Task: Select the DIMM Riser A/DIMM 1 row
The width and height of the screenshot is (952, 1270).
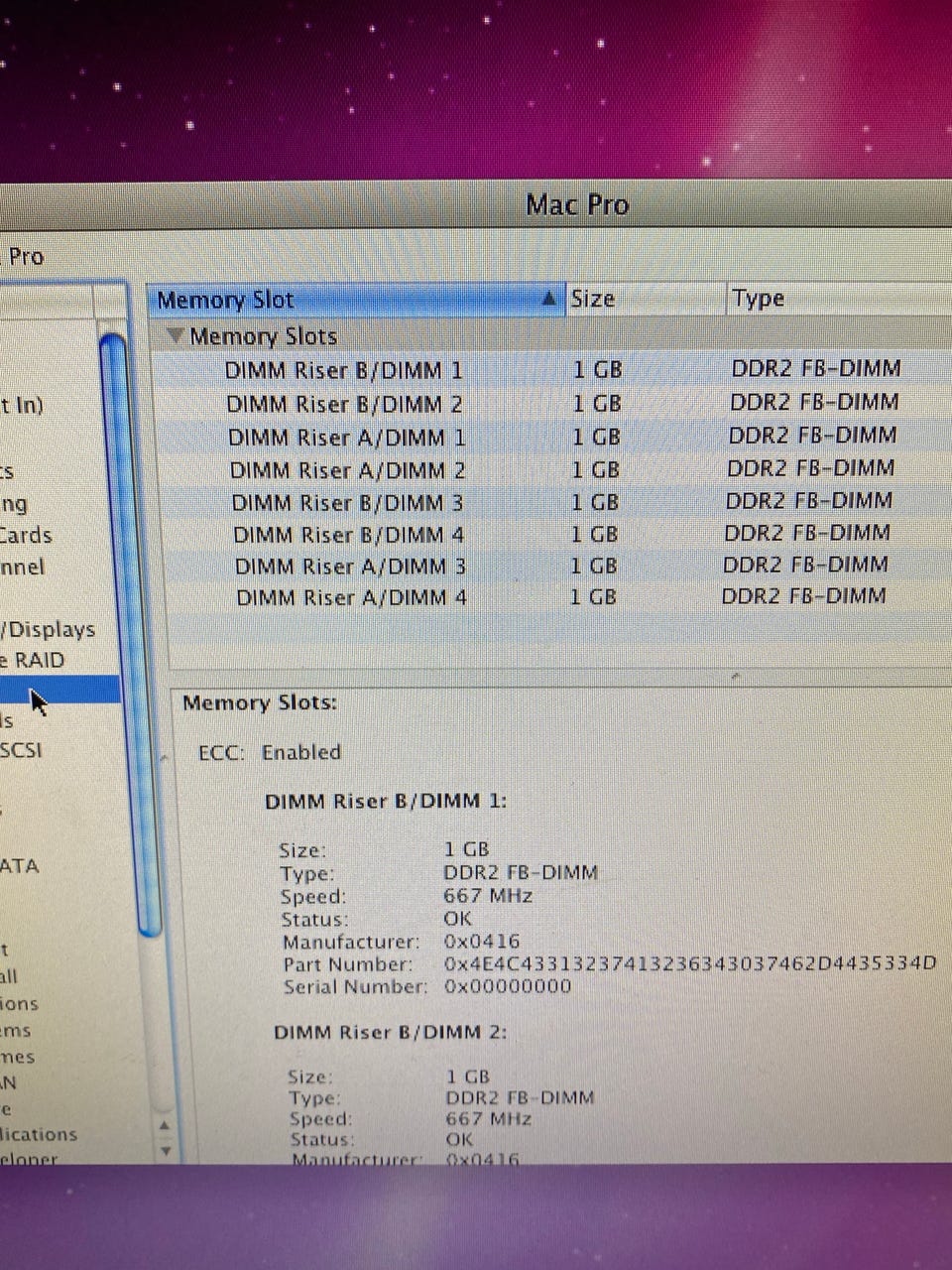Action: pos(555,437)
